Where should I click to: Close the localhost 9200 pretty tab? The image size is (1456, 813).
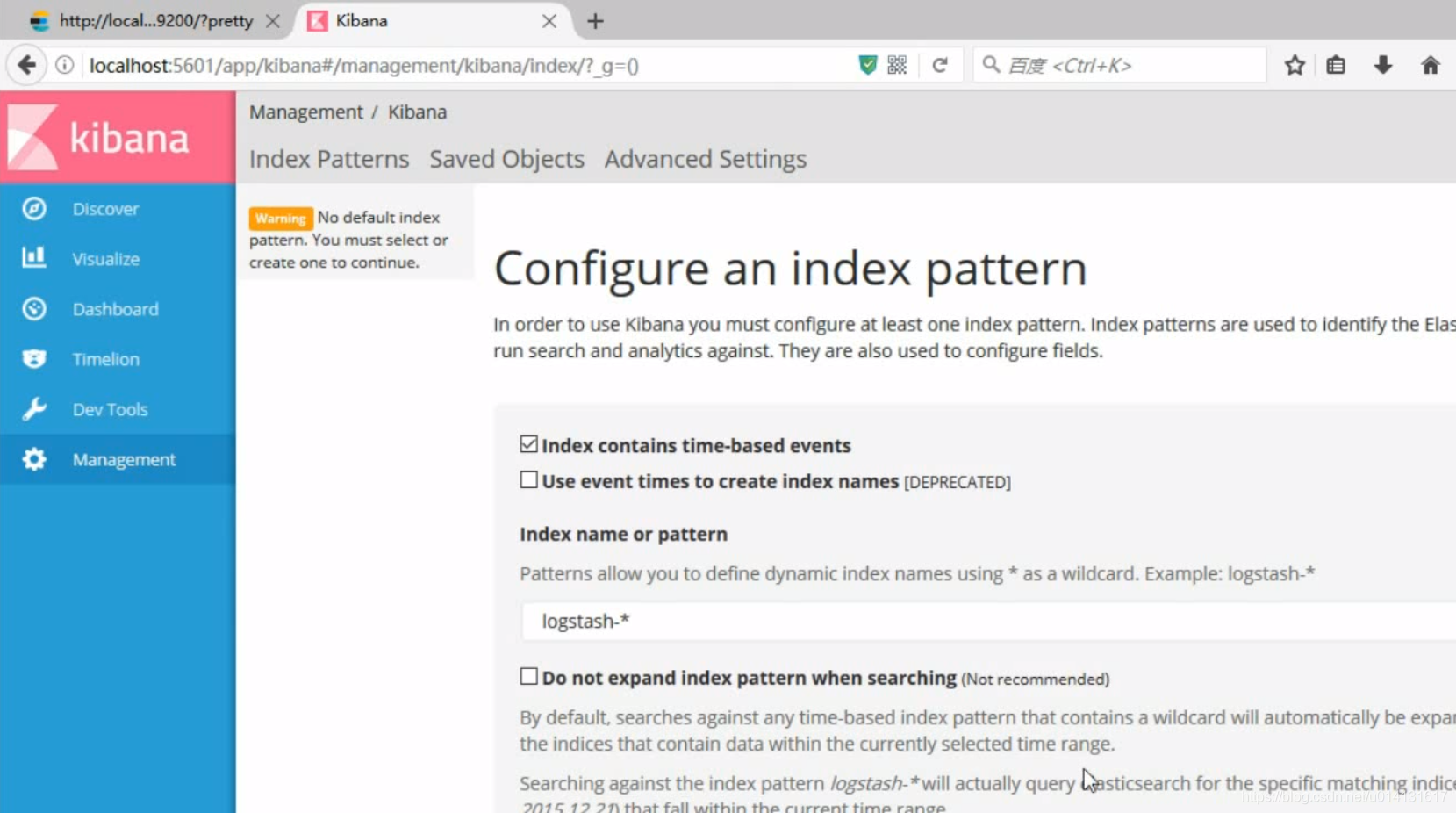(273, 21)
